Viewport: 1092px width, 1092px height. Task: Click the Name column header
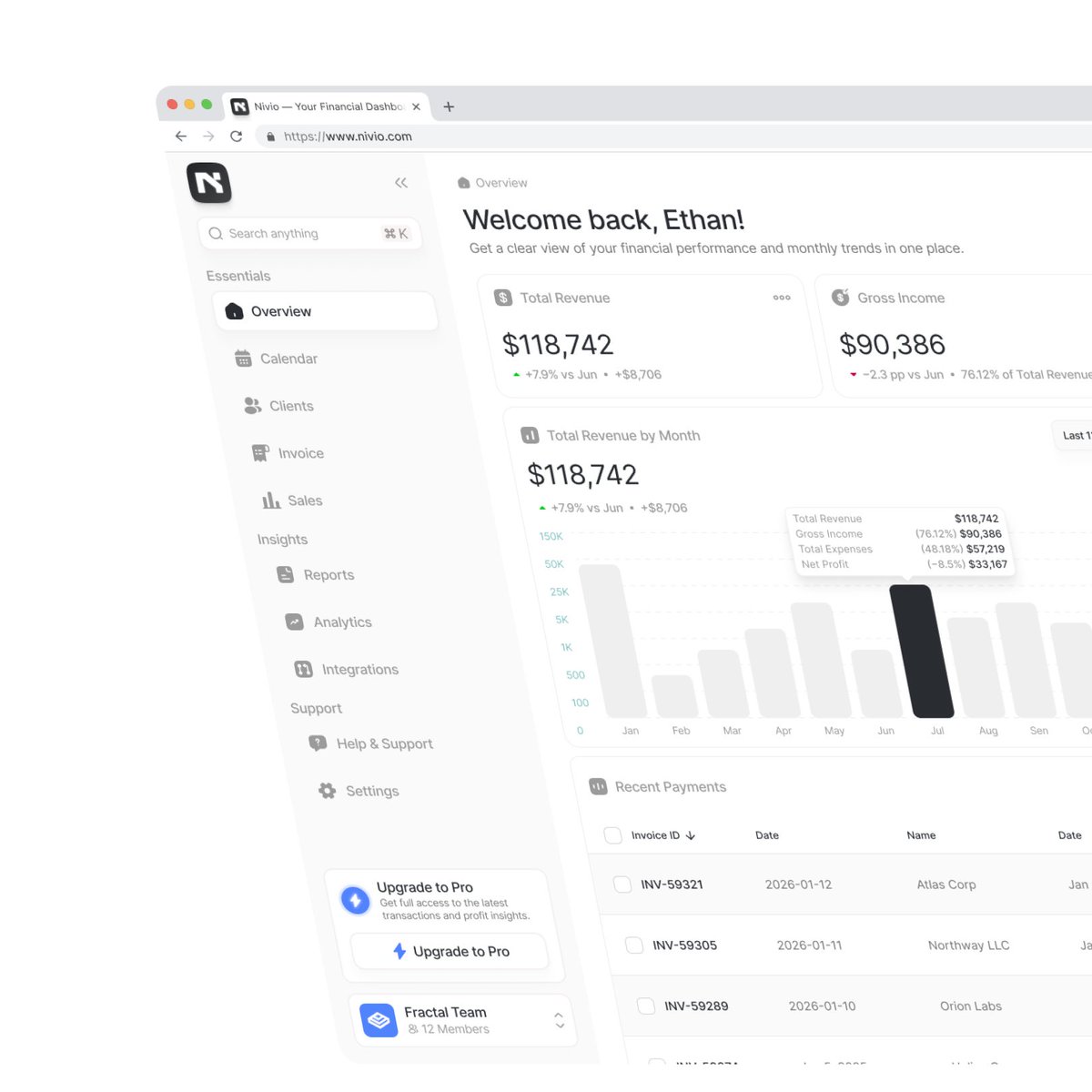[921, 835]
